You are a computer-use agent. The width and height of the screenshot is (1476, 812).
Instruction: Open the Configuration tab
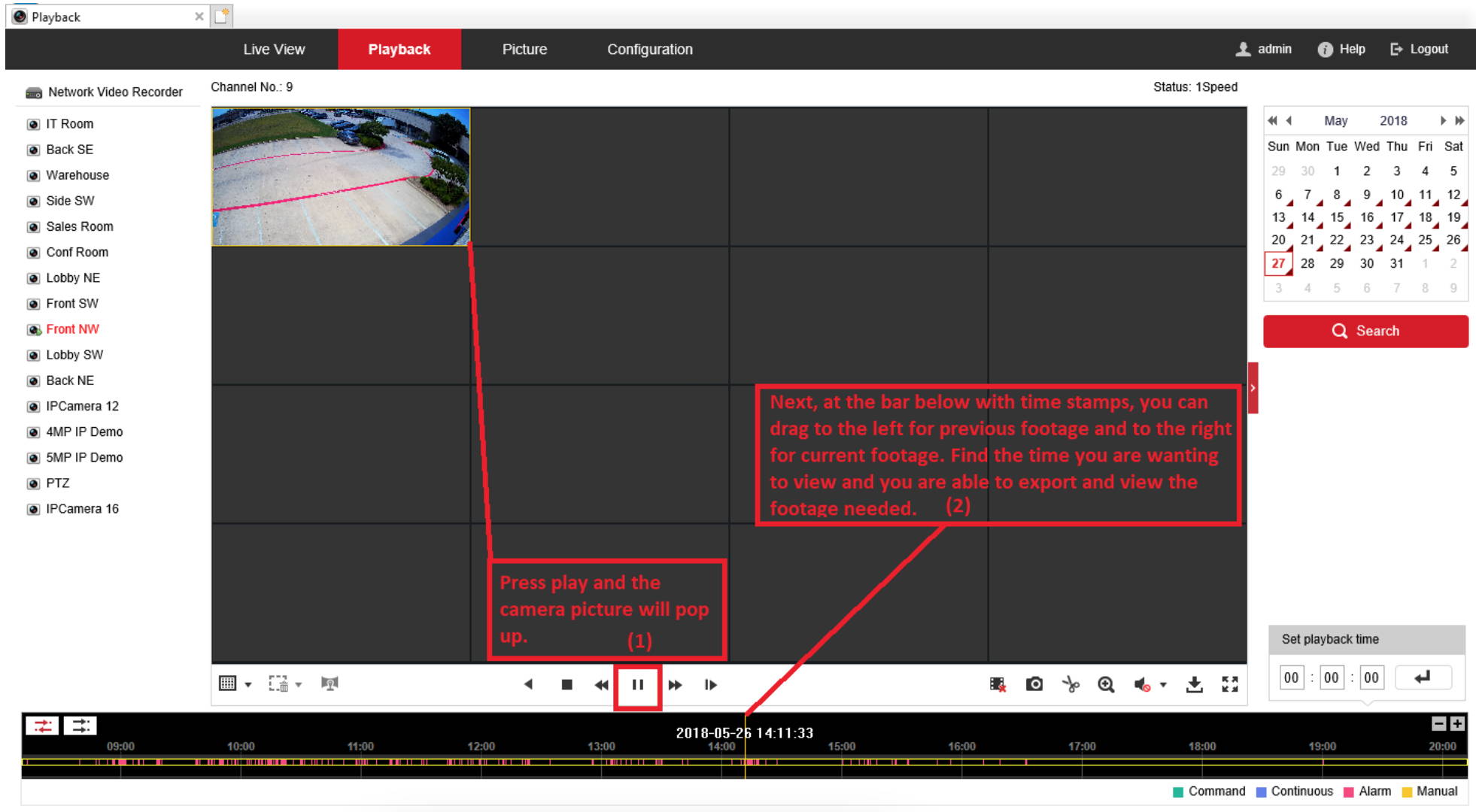[650, 50]
